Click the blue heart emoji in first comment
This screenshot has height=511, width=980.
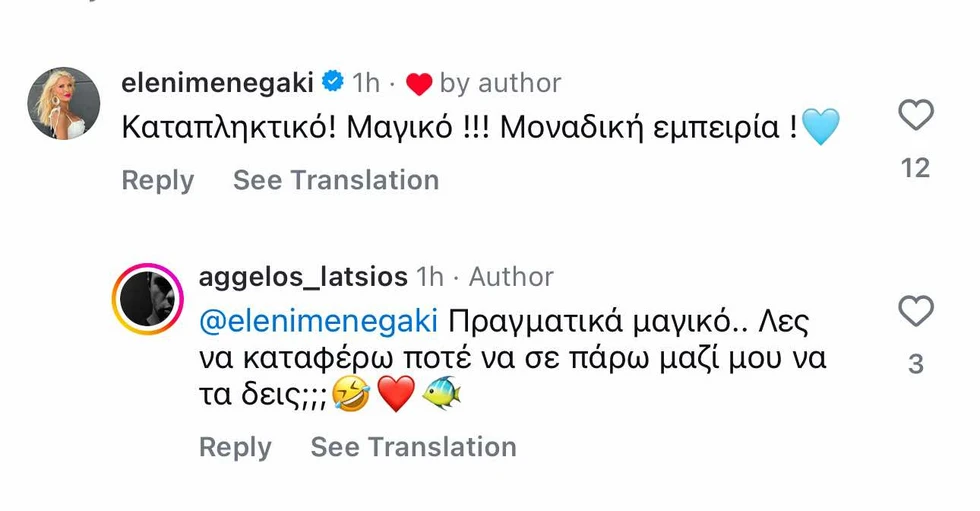pos(820,128)
